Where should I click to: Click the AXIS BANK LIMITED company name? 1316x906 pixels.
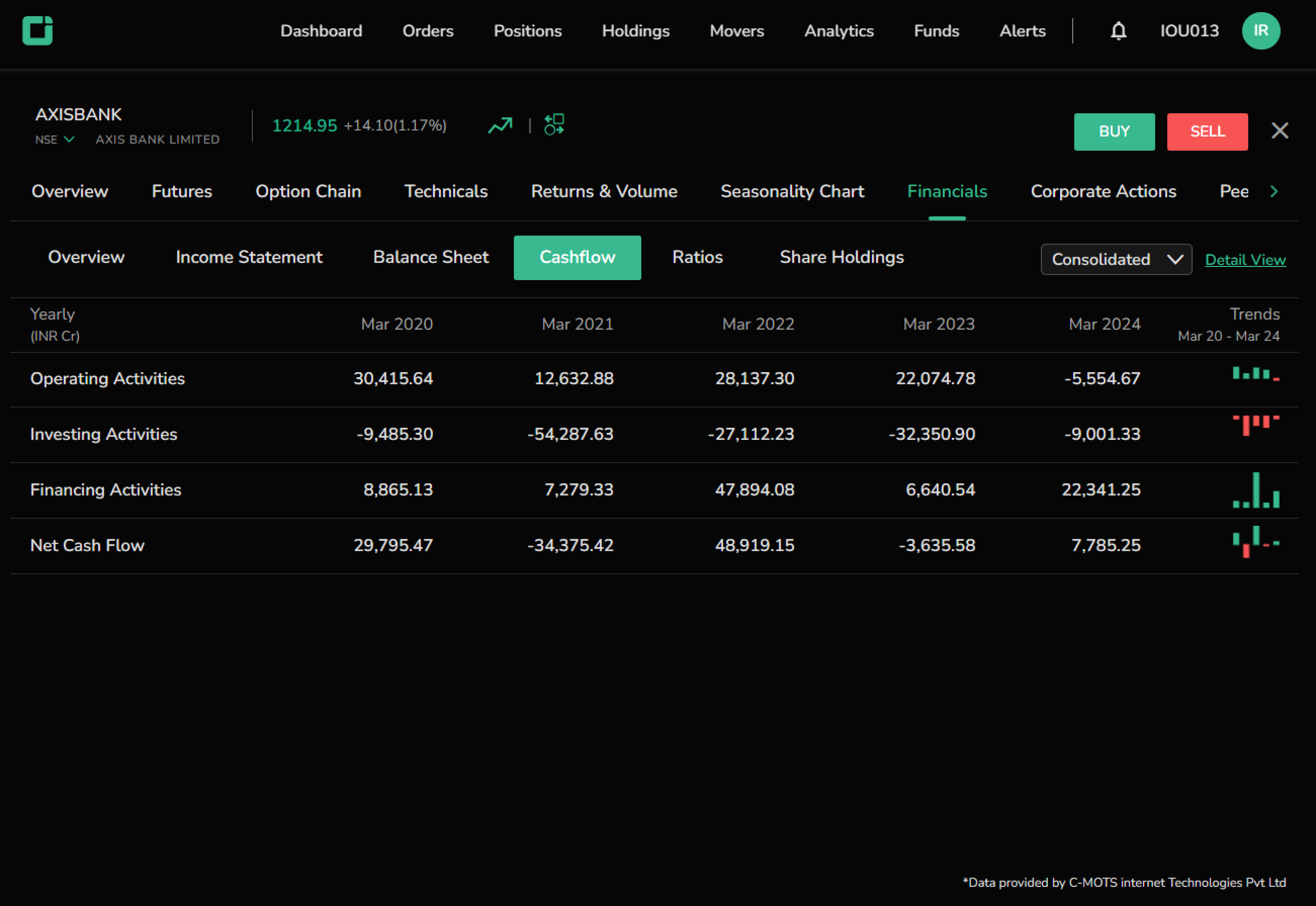point(157,140)
